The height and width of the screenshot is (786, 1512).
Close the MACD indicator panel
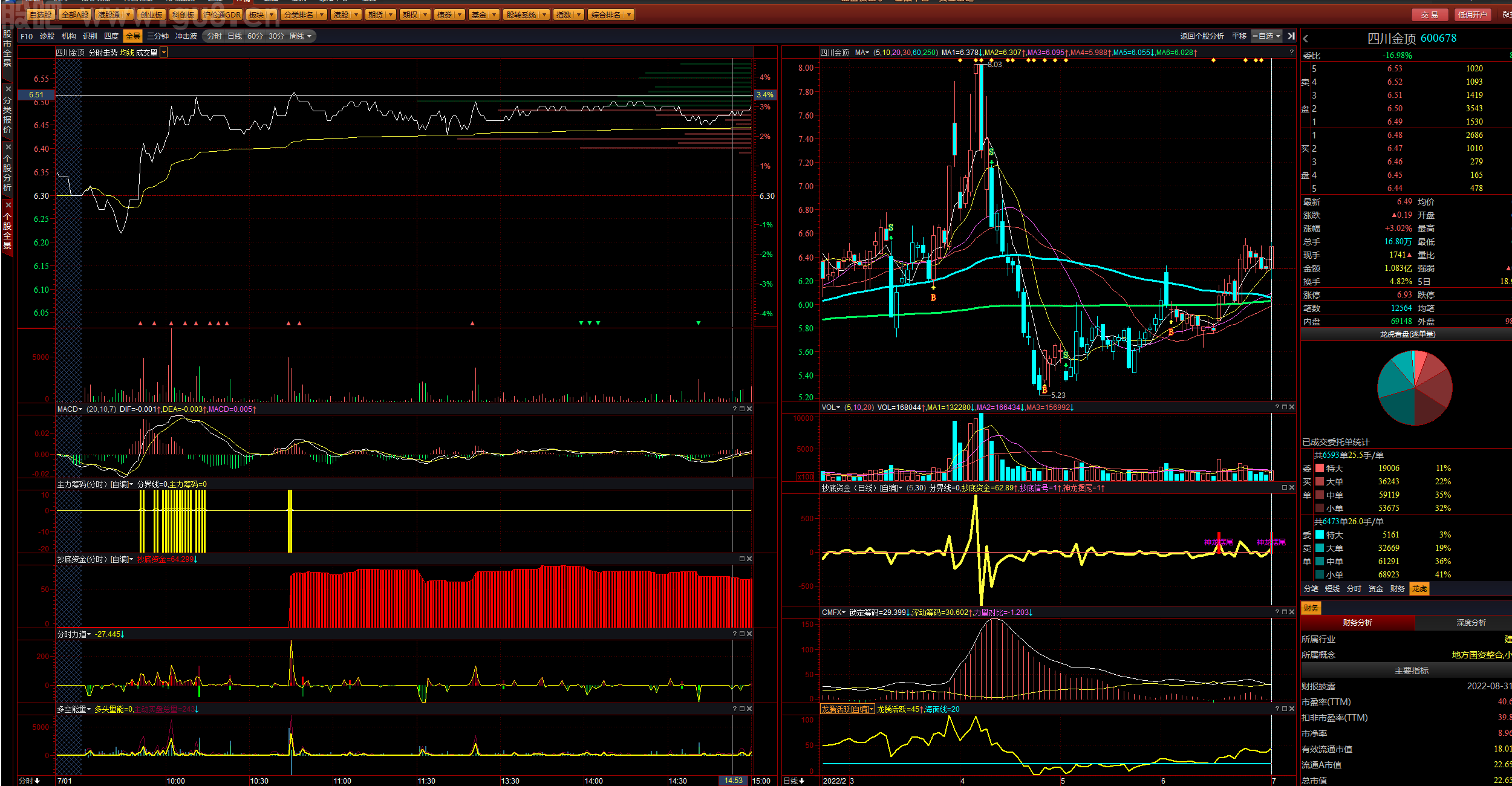pos(749,409)
